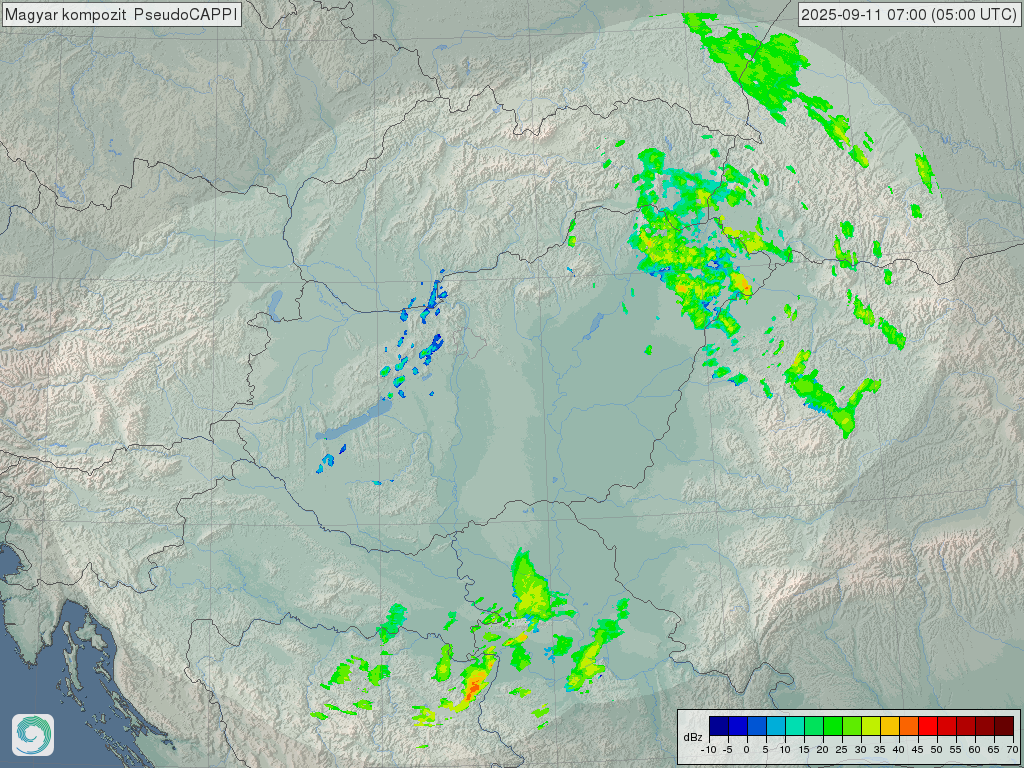Image resolution: width=1024 pixels, height=768 pixels.
Task: Select the yellow 35 to 40 swatch
Action: coord(889,726)
